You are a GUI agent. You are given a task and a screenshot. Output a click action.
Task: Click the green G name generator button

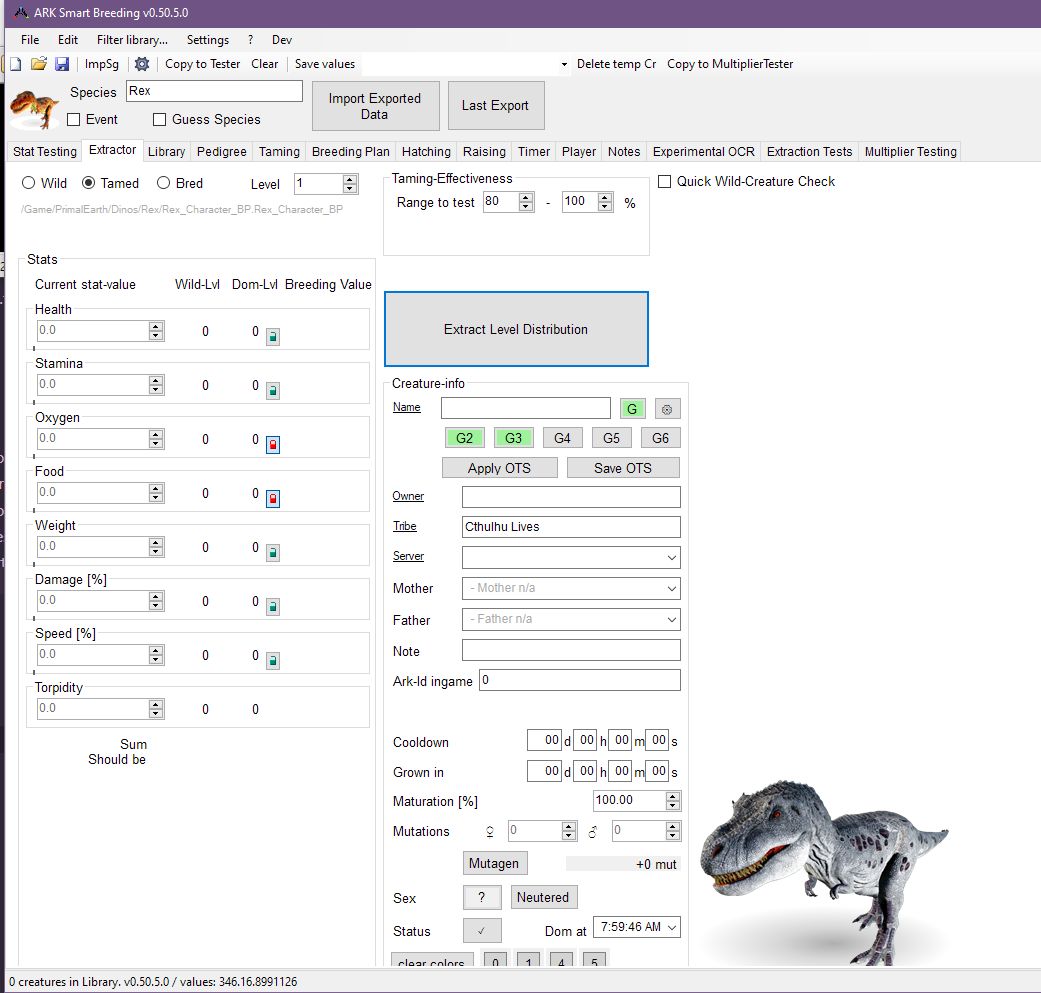click(632, 409)
